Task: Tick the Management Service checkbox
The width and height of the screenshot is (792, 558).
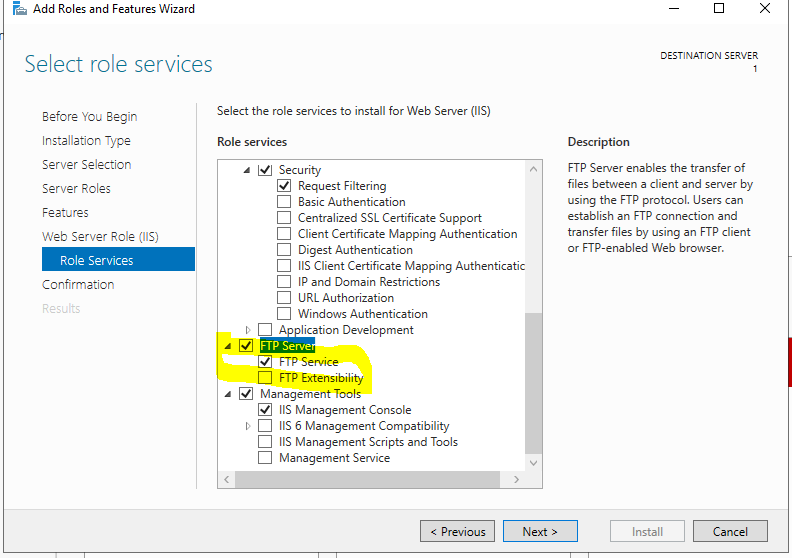Action: (265, 458)
